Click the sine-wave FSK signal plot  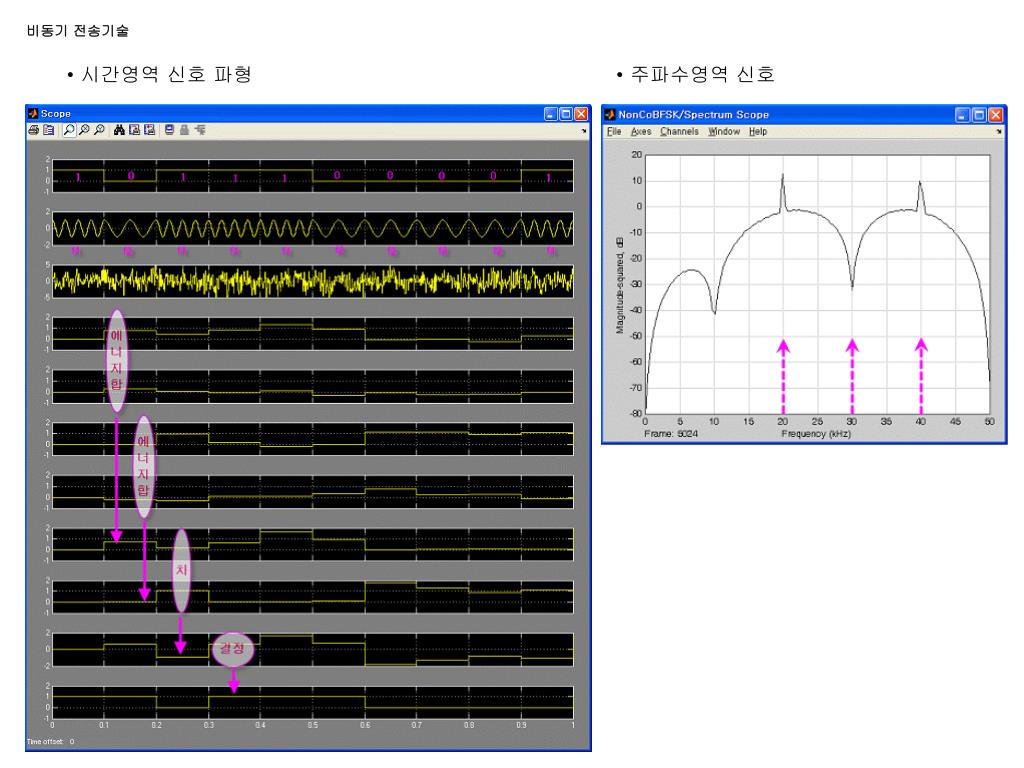[313, 229]
